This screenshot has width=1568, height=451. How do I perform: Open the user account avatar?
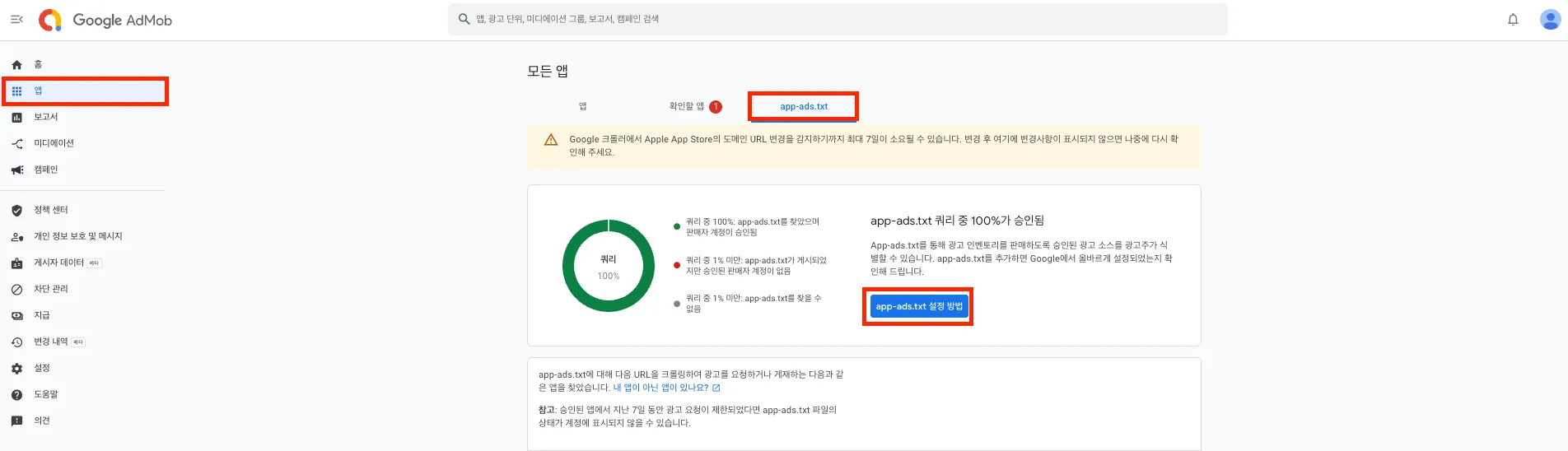pyautogui.click(x=1550, y=19)
